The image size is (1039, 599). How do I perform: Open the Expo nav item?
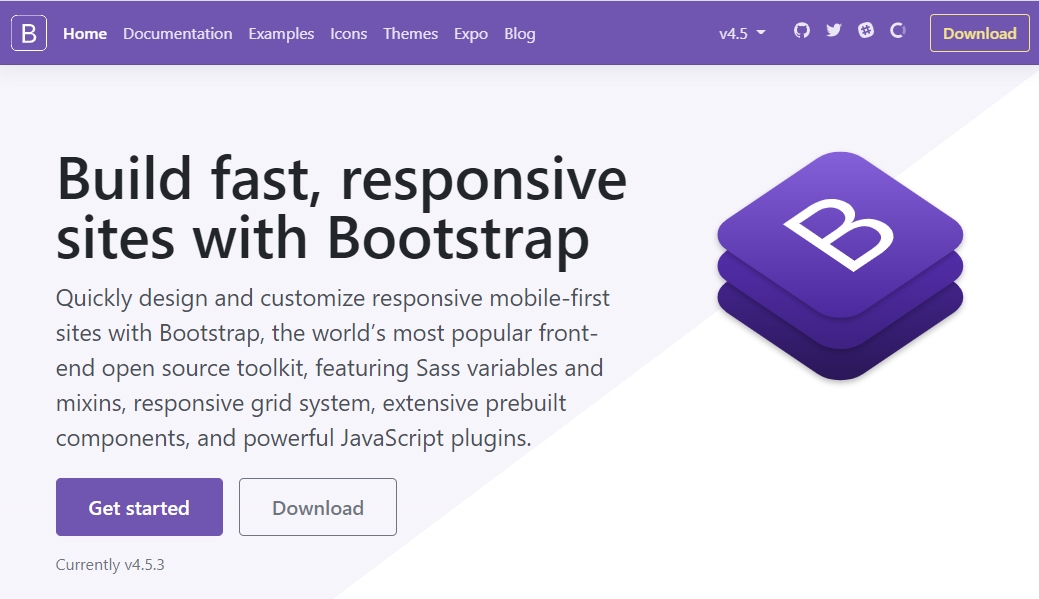[470, 34]
